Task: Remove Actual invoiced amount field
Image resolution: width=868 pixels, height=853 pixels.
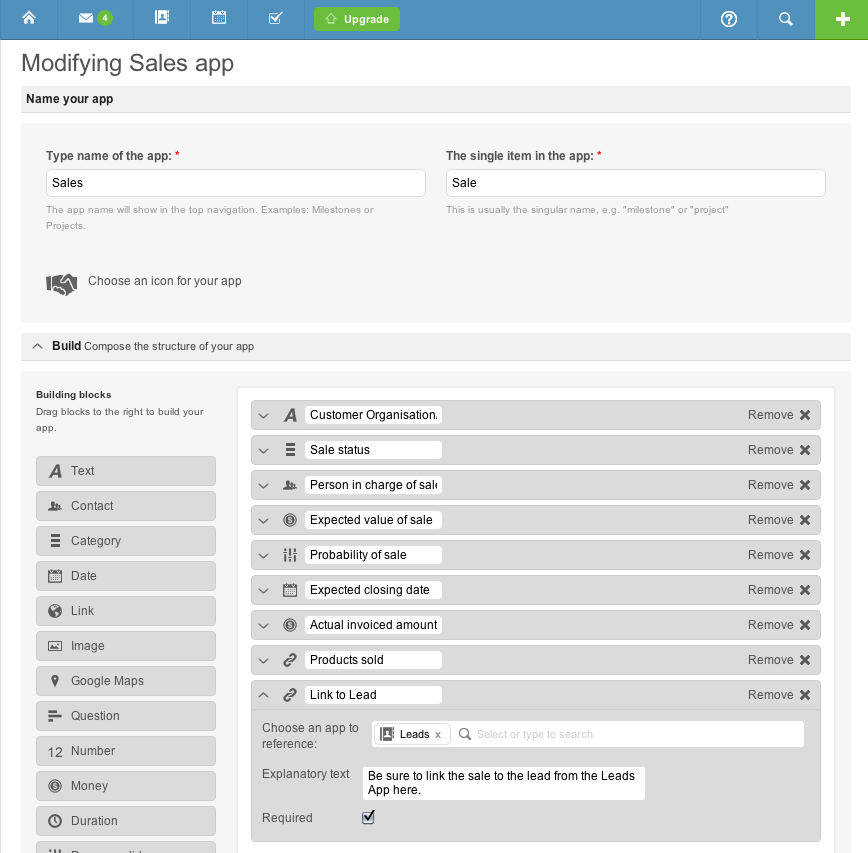Action: (779, 625)
